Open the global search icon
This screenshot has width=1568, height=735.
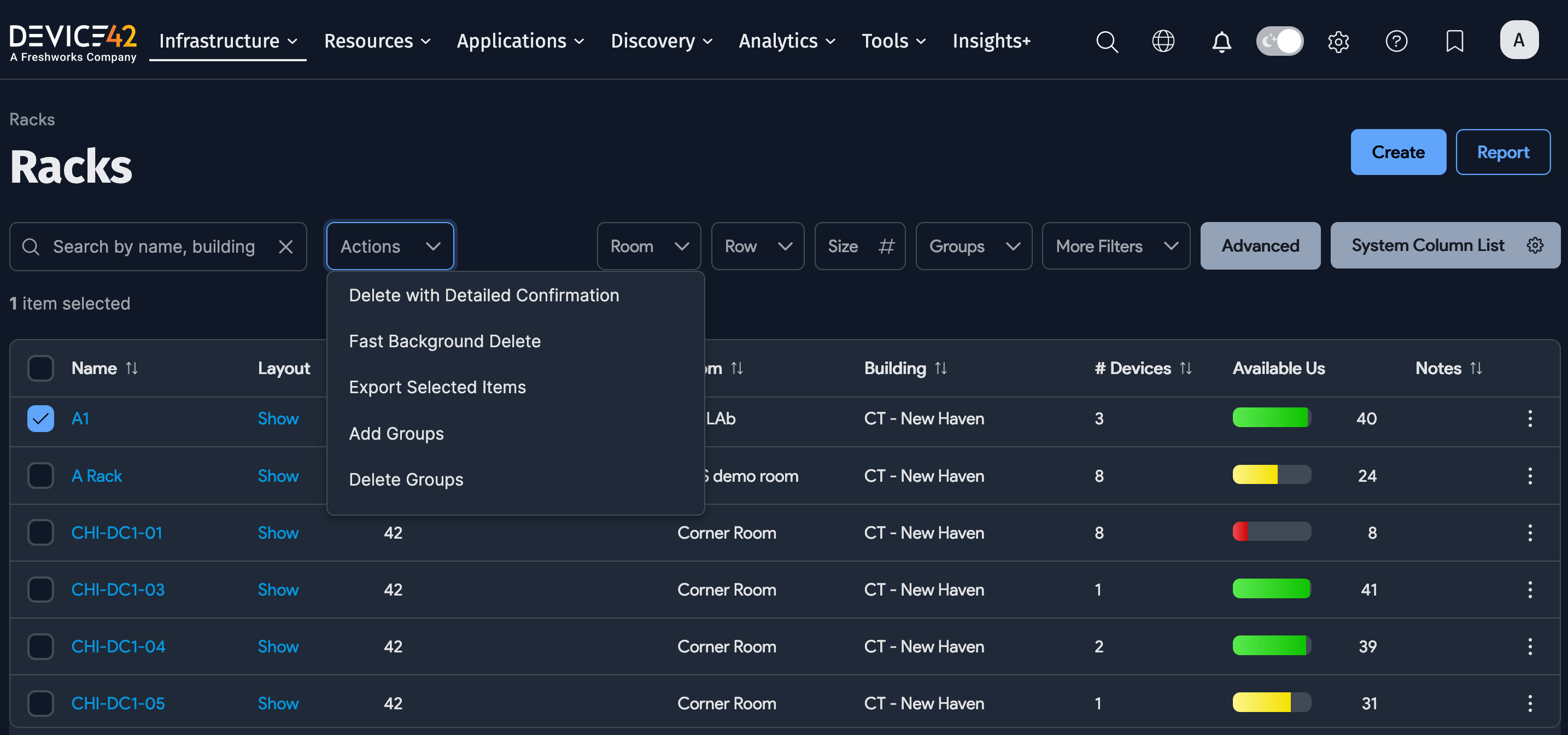1107,42
